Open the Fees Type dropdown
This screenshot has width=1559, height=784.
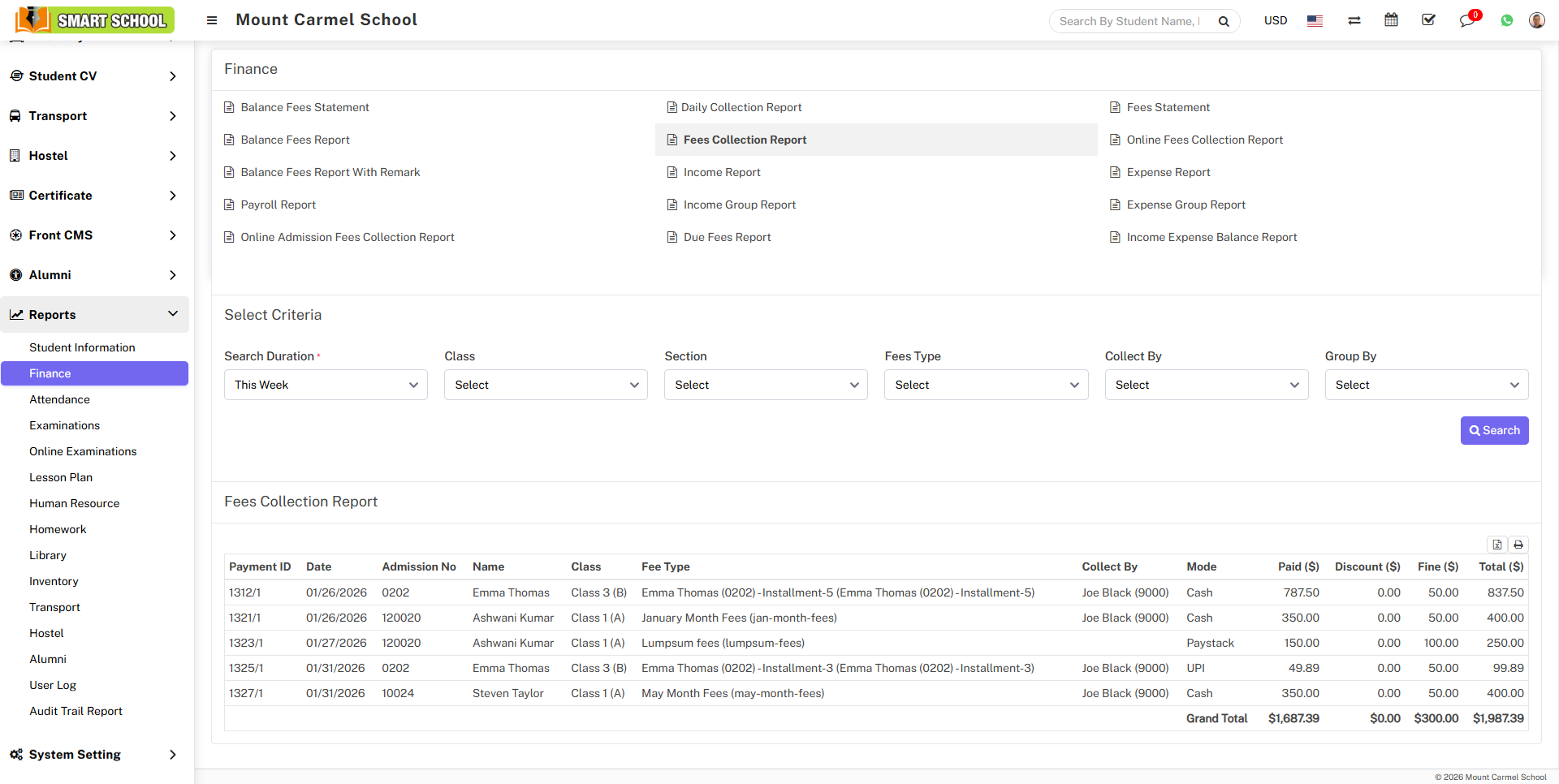click(986, 385)
